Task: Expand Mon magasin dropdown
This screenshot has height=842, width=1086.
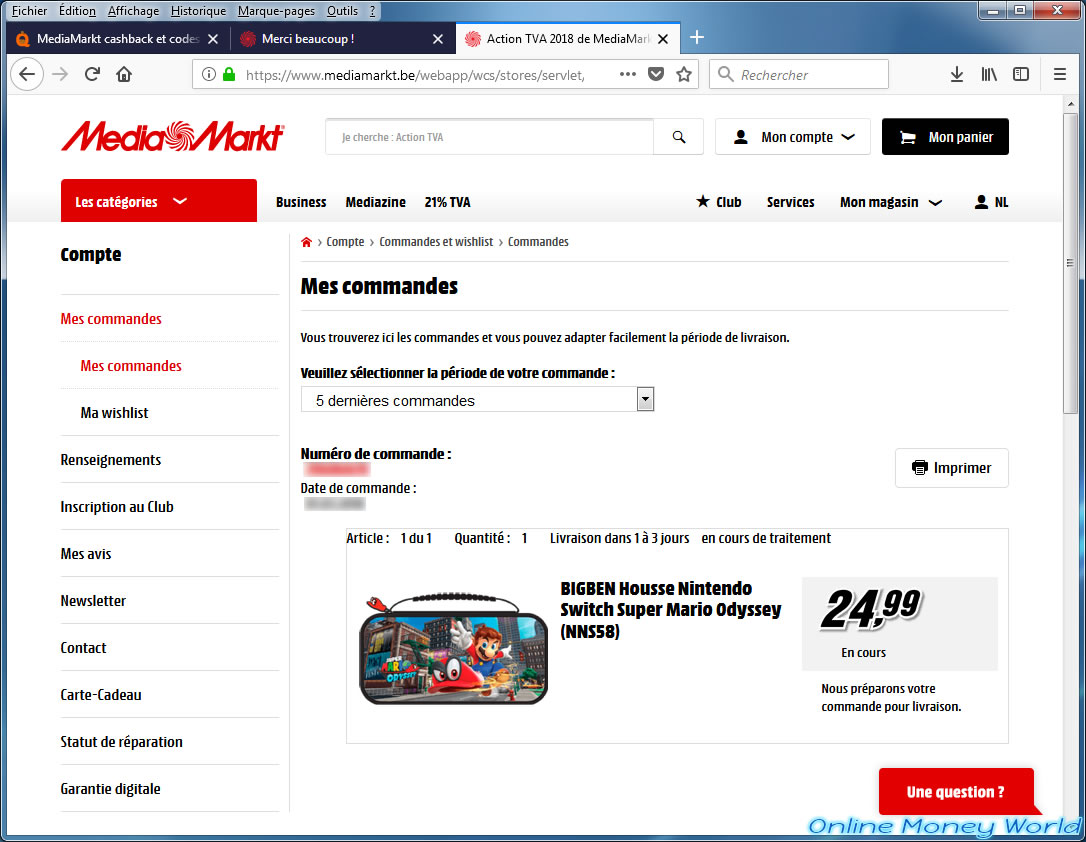Action: pos(891,202)
